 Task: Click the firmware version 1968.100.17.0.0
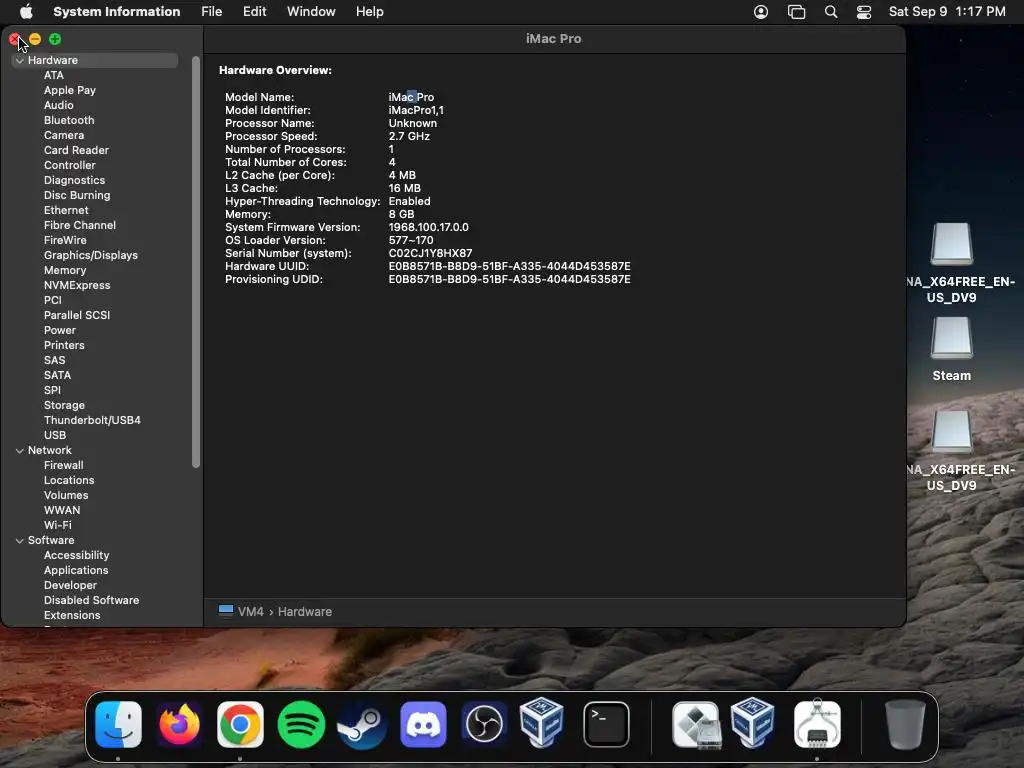click(428, 227)
